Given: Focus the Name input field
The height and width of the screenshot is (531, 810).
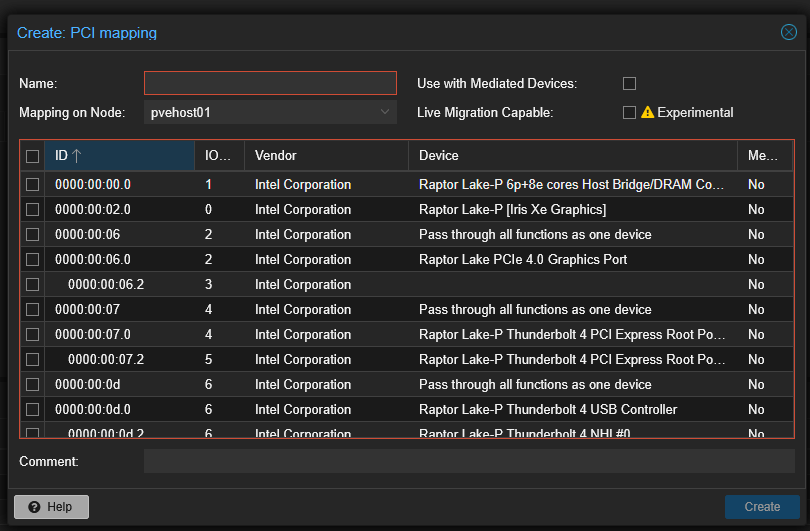Looking at the screenshot, I should tap(270, 83).
